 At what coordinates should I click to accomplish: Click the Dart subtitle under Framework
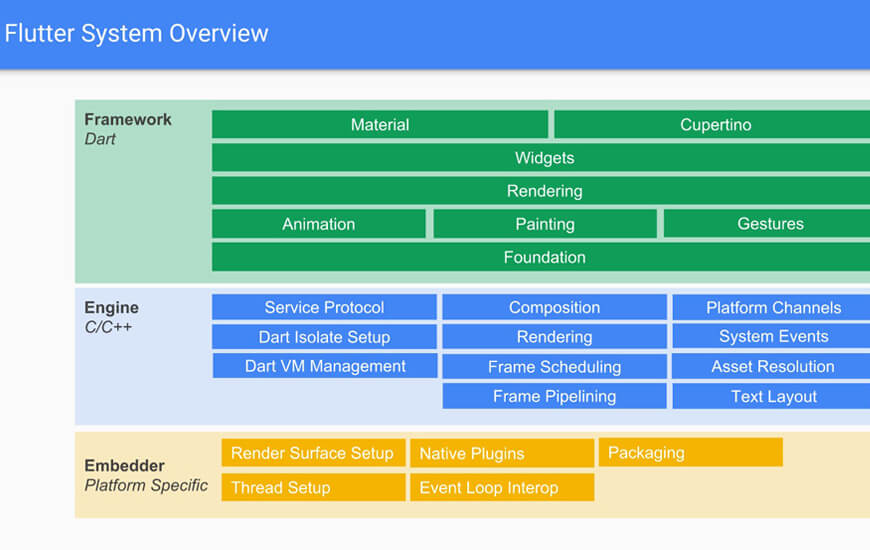click(100, 139)
